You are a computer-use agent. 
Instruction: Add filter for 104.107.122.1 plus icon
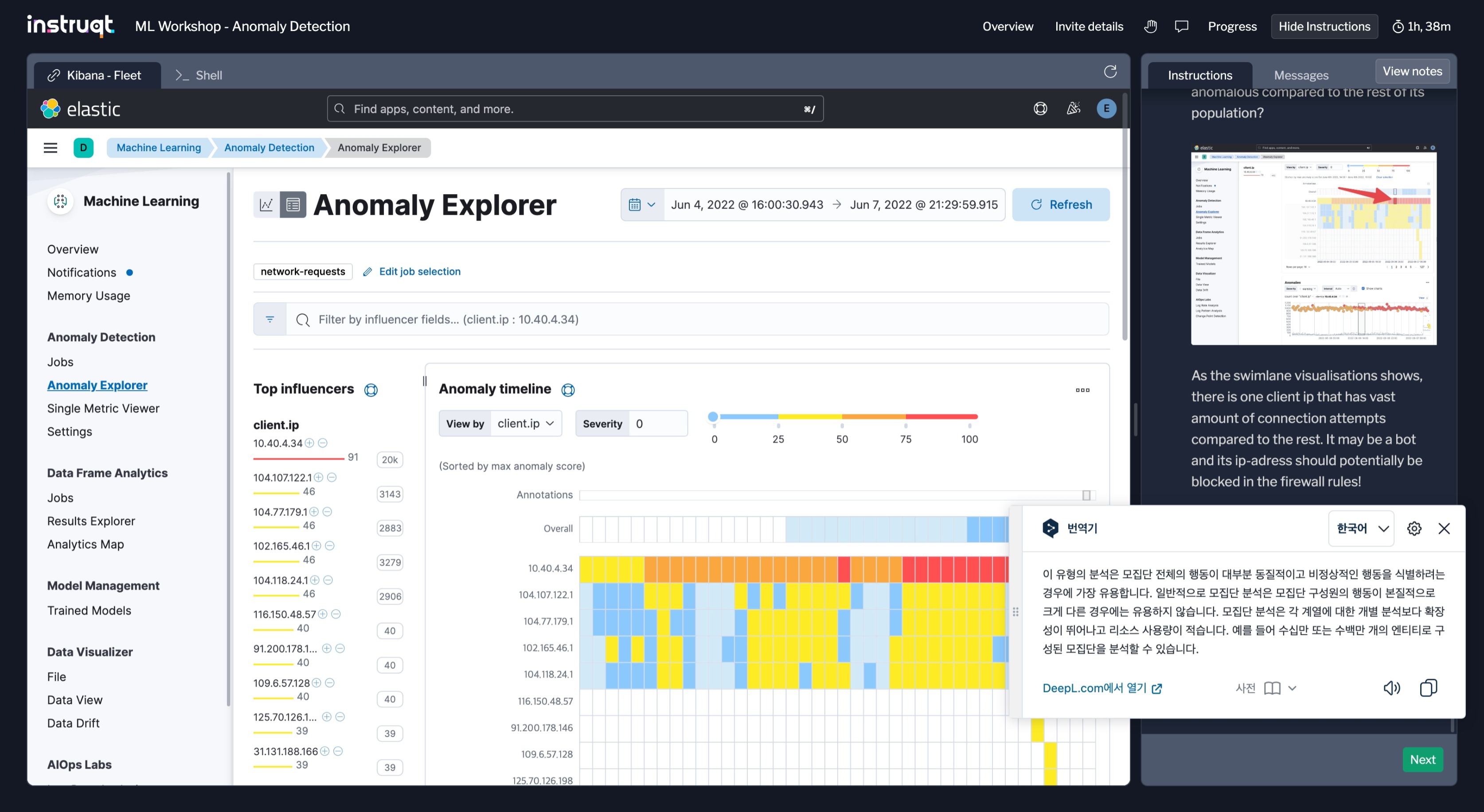click(319, 477)
